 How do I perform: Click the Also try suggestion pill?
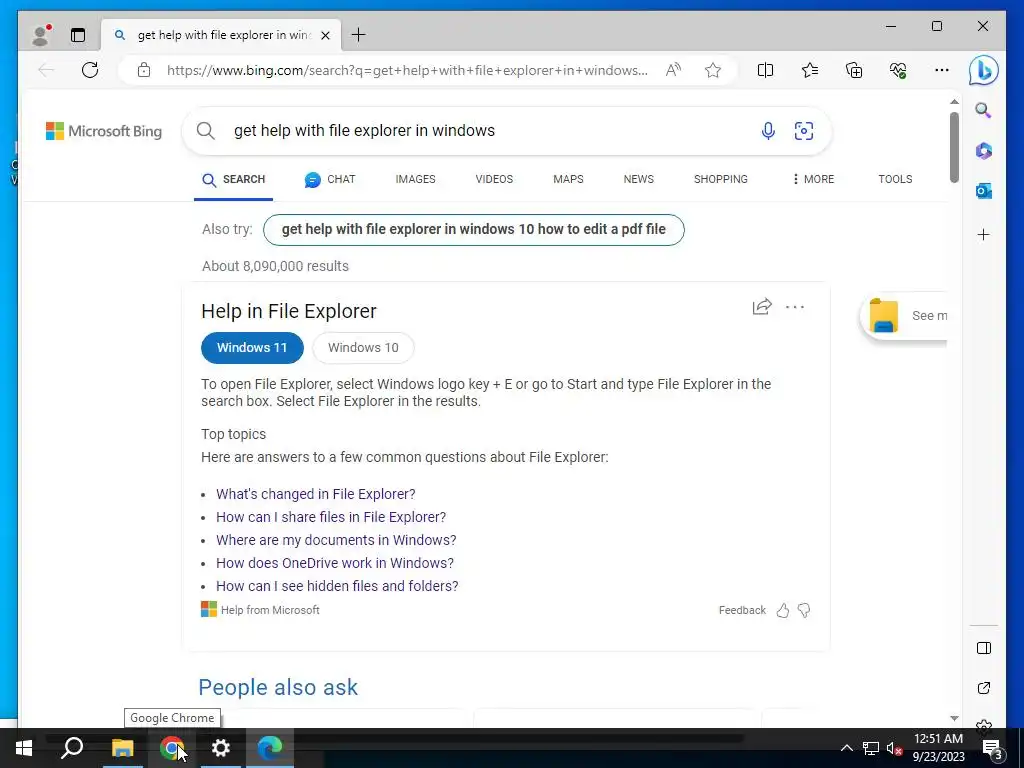tap(473, 230)
